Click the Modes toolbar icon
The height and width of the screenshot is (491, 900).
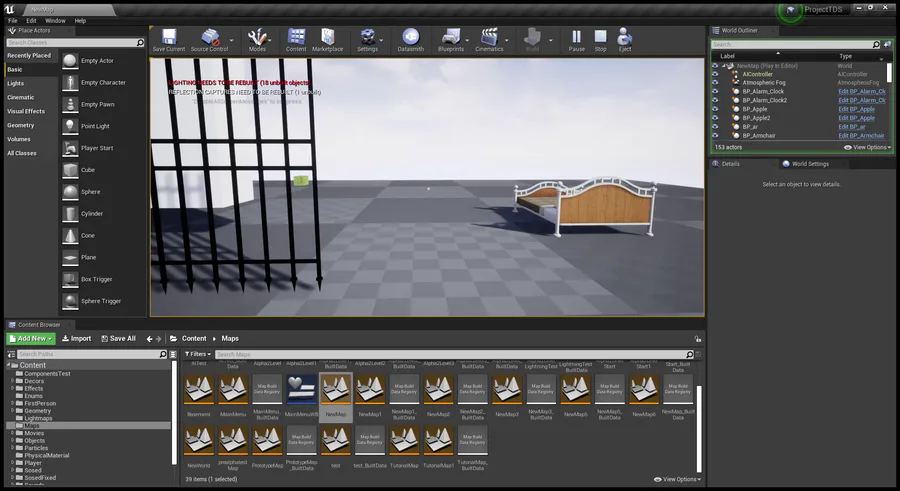click(x=257, y=37)
